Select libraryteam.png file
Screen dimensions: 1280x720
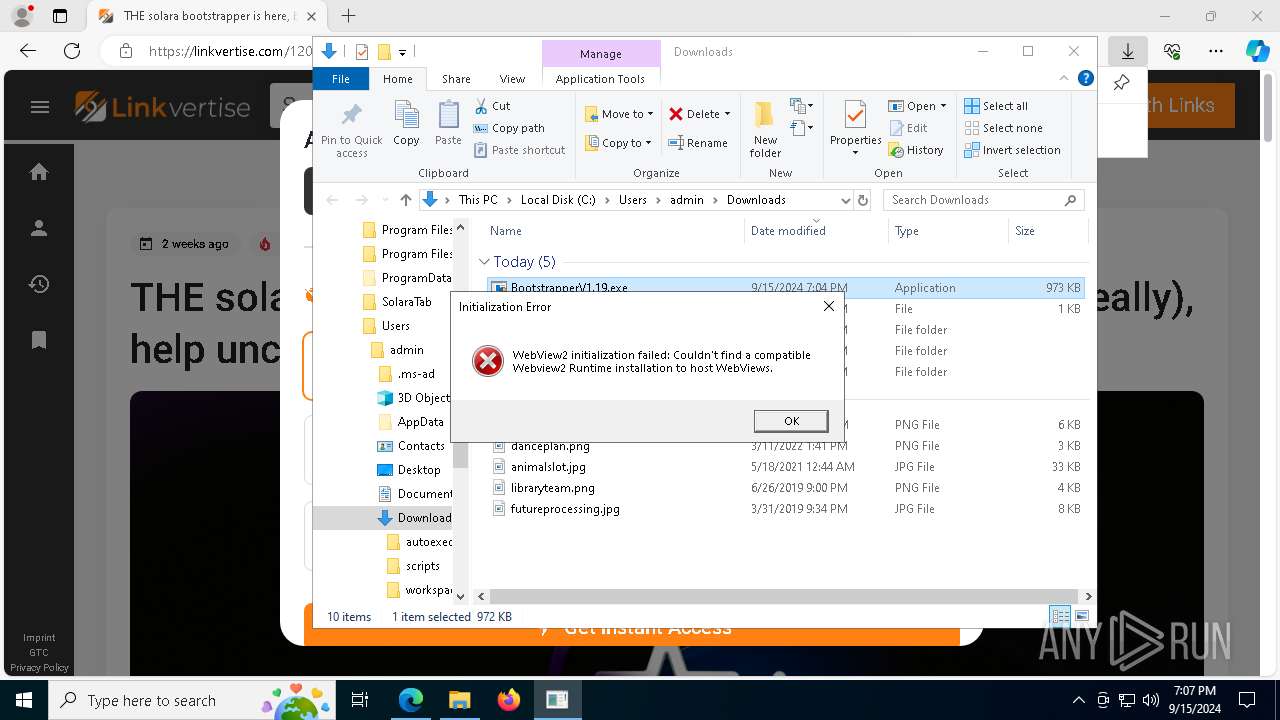click(552, 488)
